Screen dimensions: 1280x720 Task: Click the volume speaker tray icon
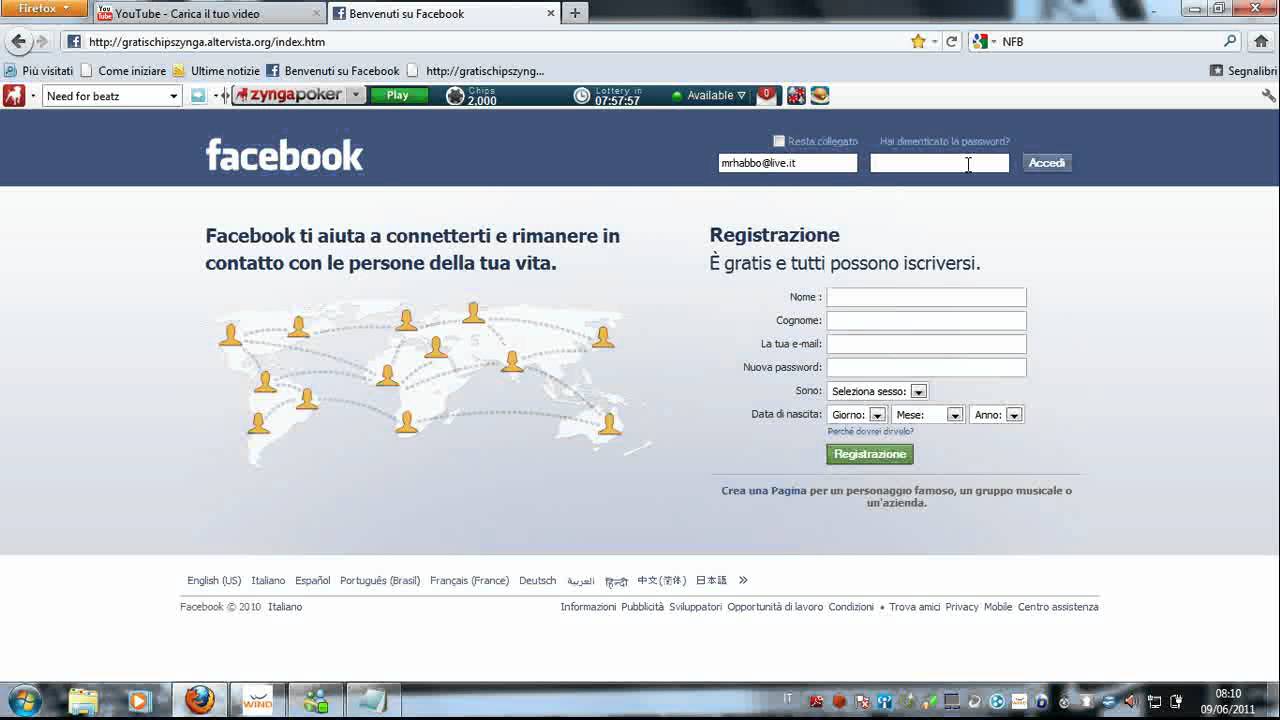point(1131,701)
